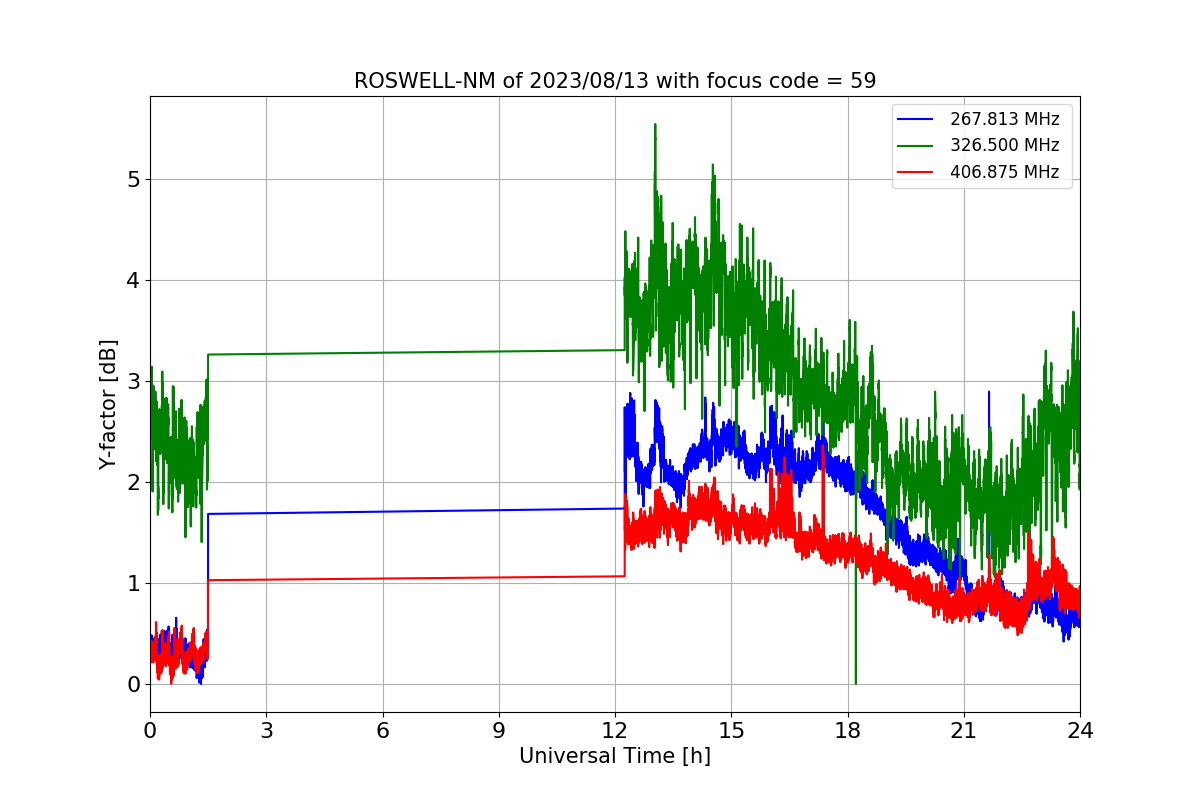Click y-axis tick label '5'

133,180
